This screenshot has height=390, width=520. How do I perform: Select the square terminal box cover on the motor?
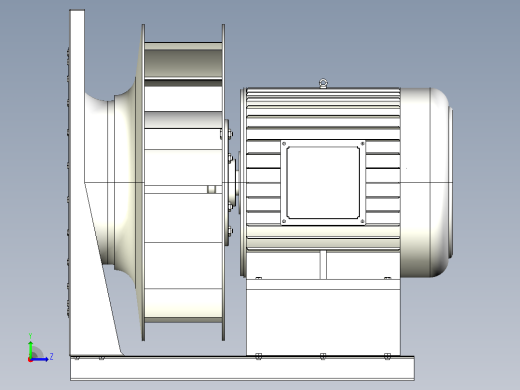[323, 183]
